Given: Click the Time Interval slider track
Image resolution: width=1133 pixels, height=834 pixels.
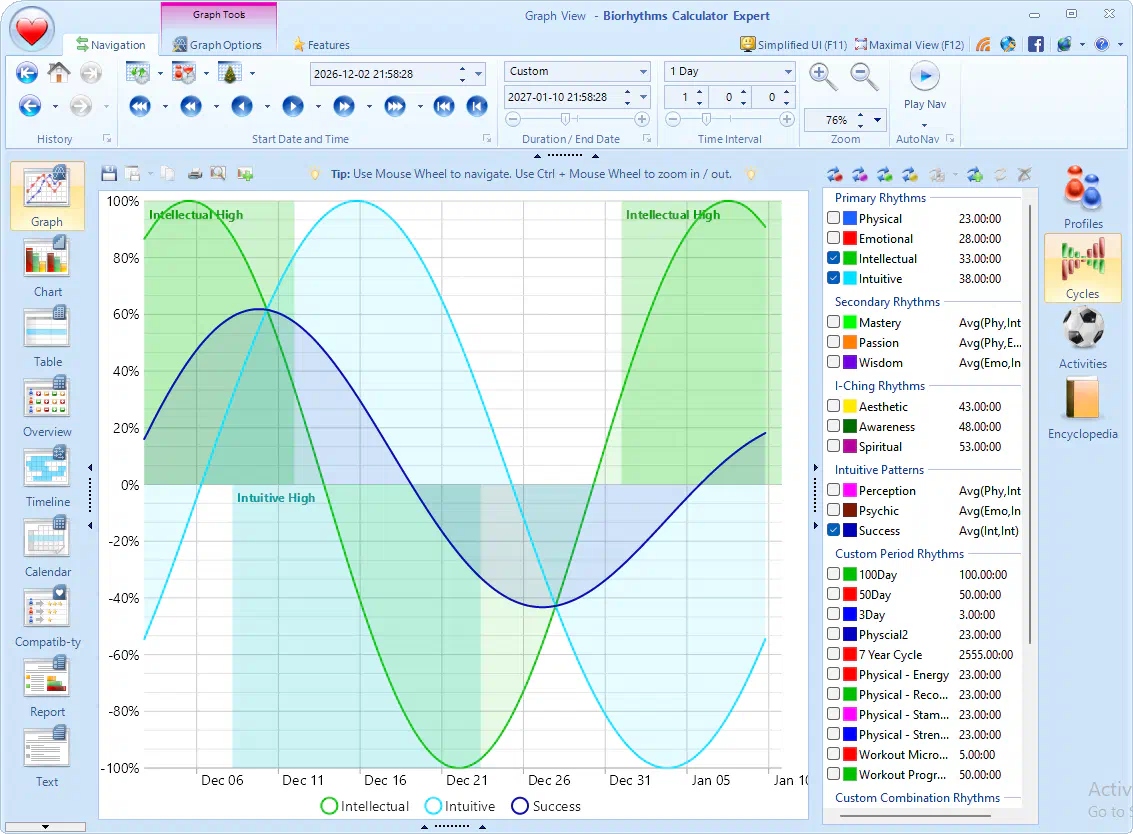Looking at the screenshot, I should click(730, 119).
